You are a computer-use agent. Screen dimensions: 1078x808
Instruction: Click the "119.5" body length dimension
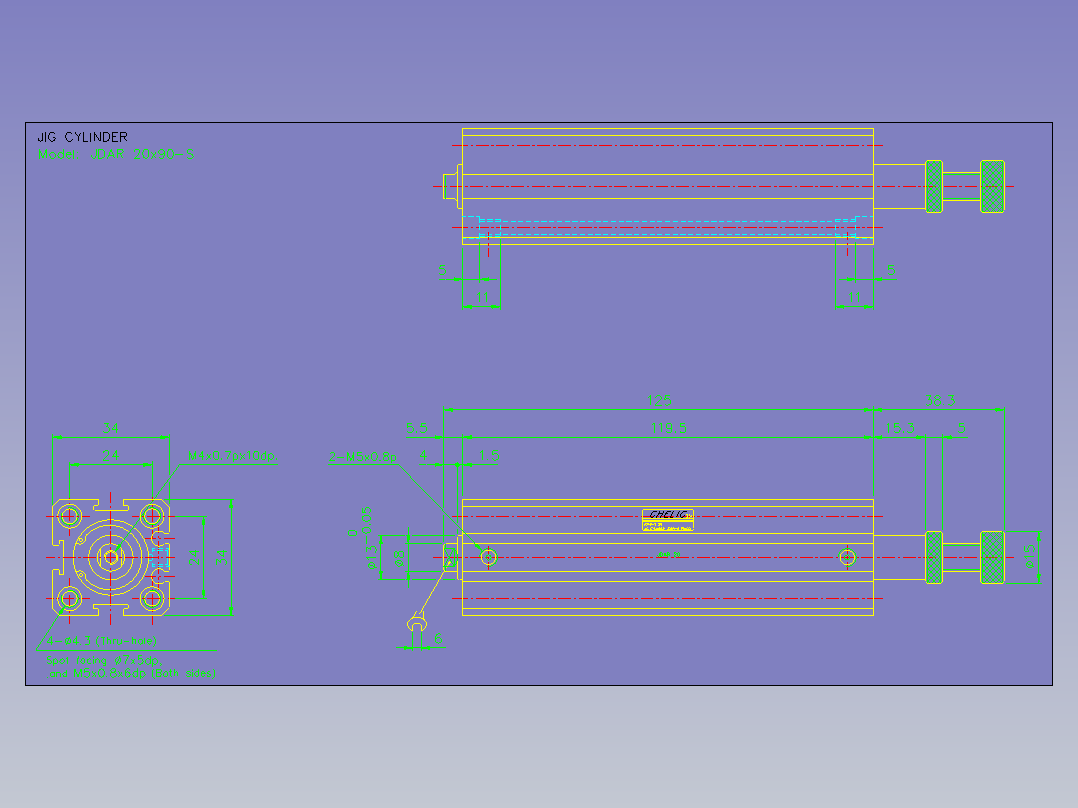coord(668,428)
